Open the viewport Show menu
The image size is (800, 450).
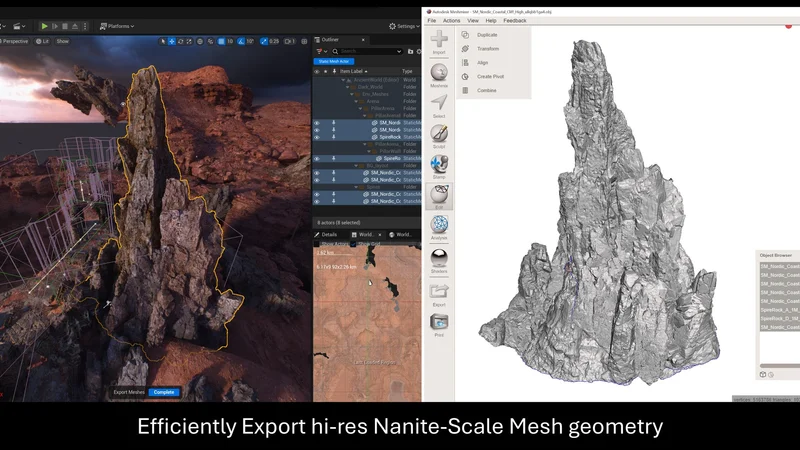pos(62,41)
